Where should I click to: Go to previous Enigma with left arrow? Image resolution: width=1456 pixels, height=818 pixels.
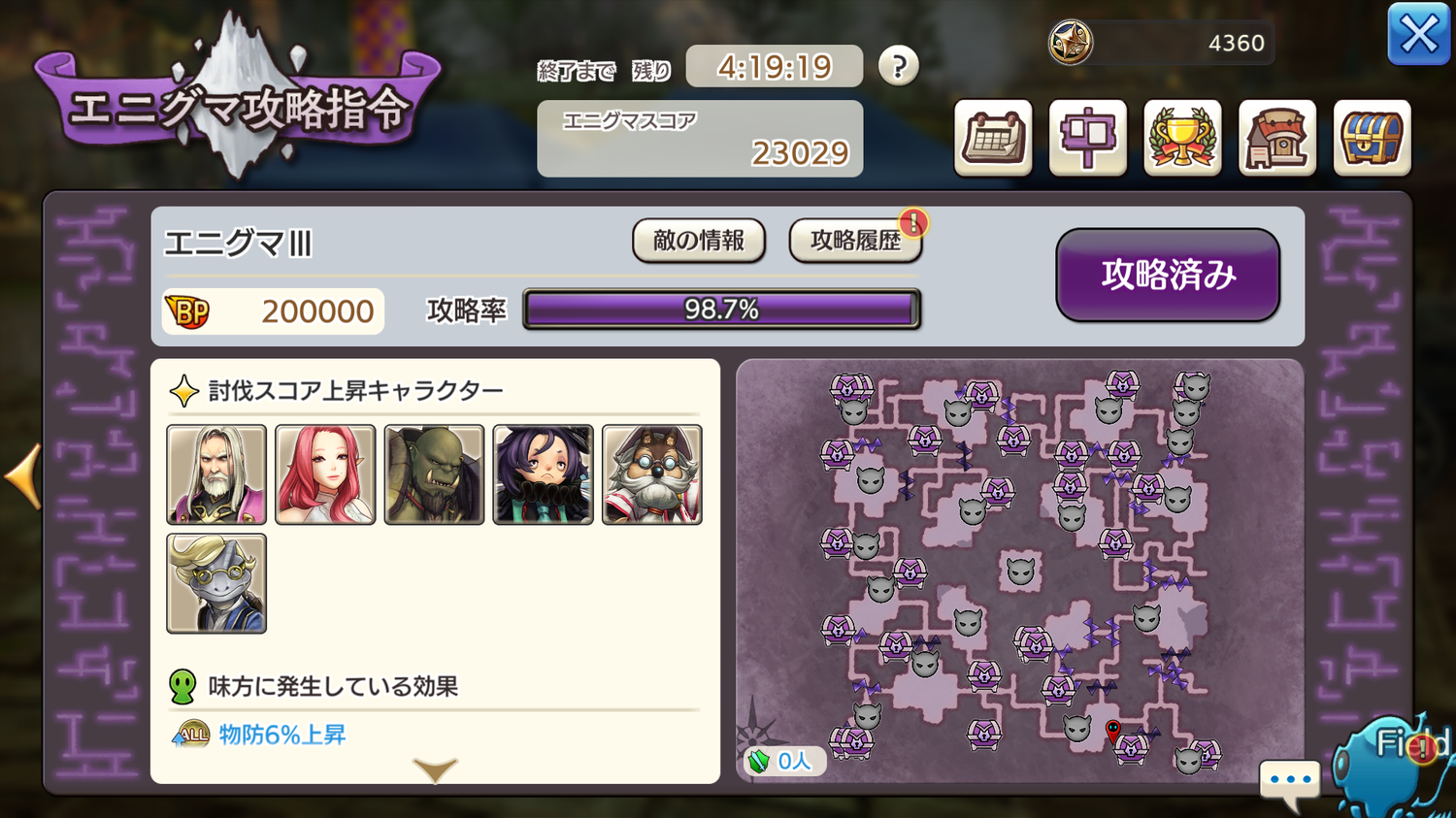(x=23, y=475)
